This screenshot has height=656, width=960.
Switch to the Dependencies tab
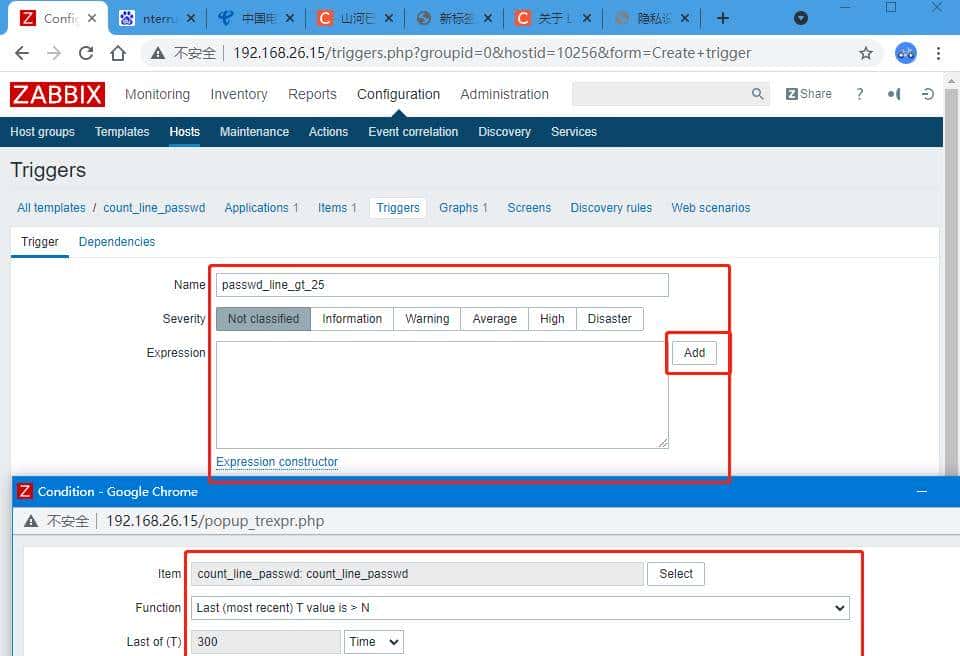point(117,241)
